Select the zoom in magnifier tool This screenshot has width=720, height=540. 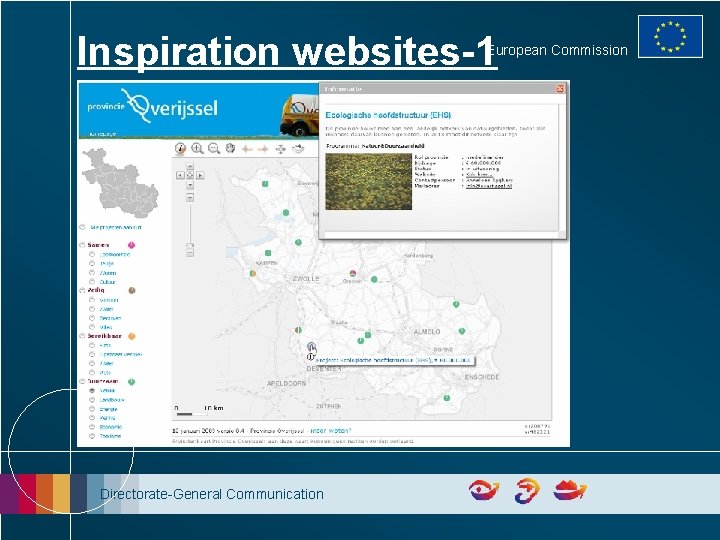tap(197, 148)
